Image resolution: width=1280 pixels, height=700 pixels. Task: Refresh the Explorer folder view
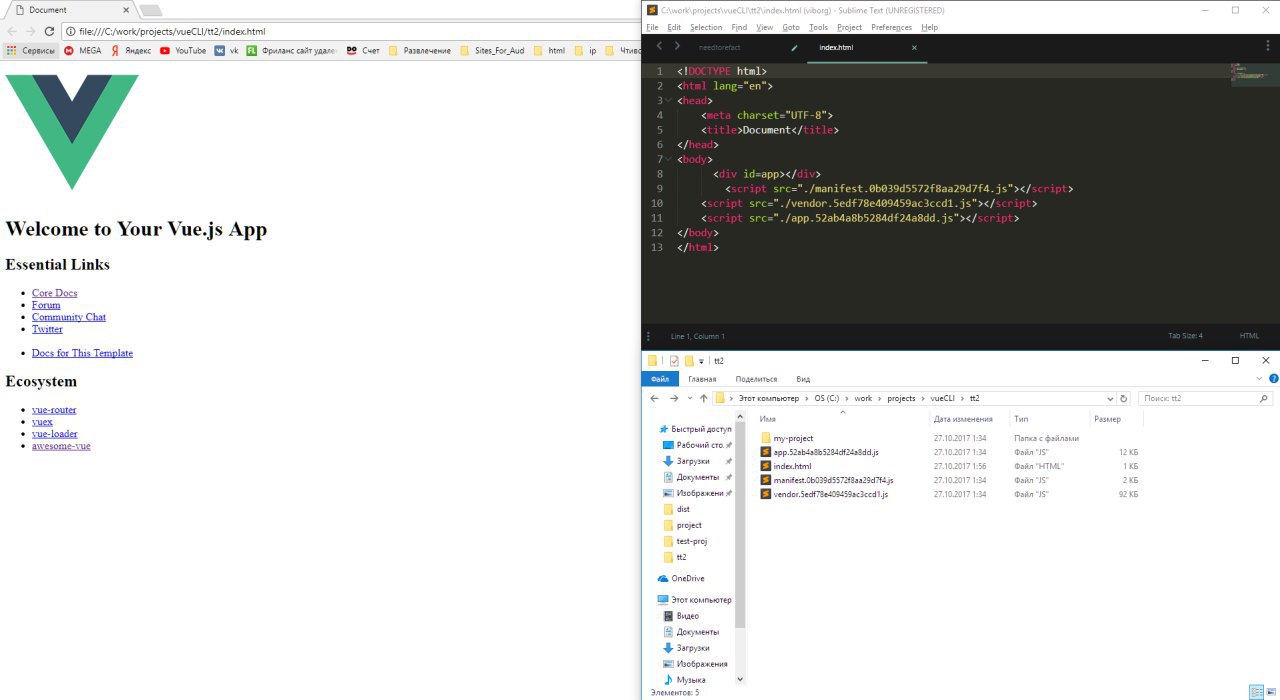[1123, 398]
